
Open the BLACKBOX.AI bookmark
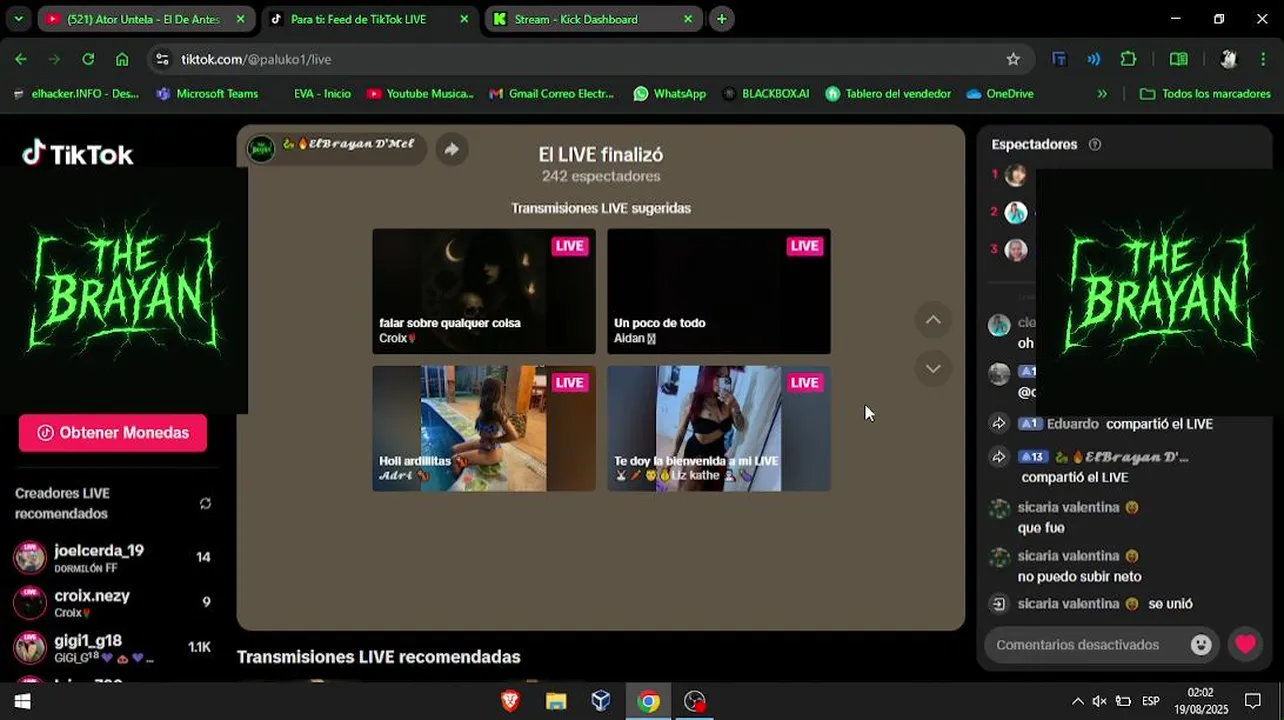765,94
